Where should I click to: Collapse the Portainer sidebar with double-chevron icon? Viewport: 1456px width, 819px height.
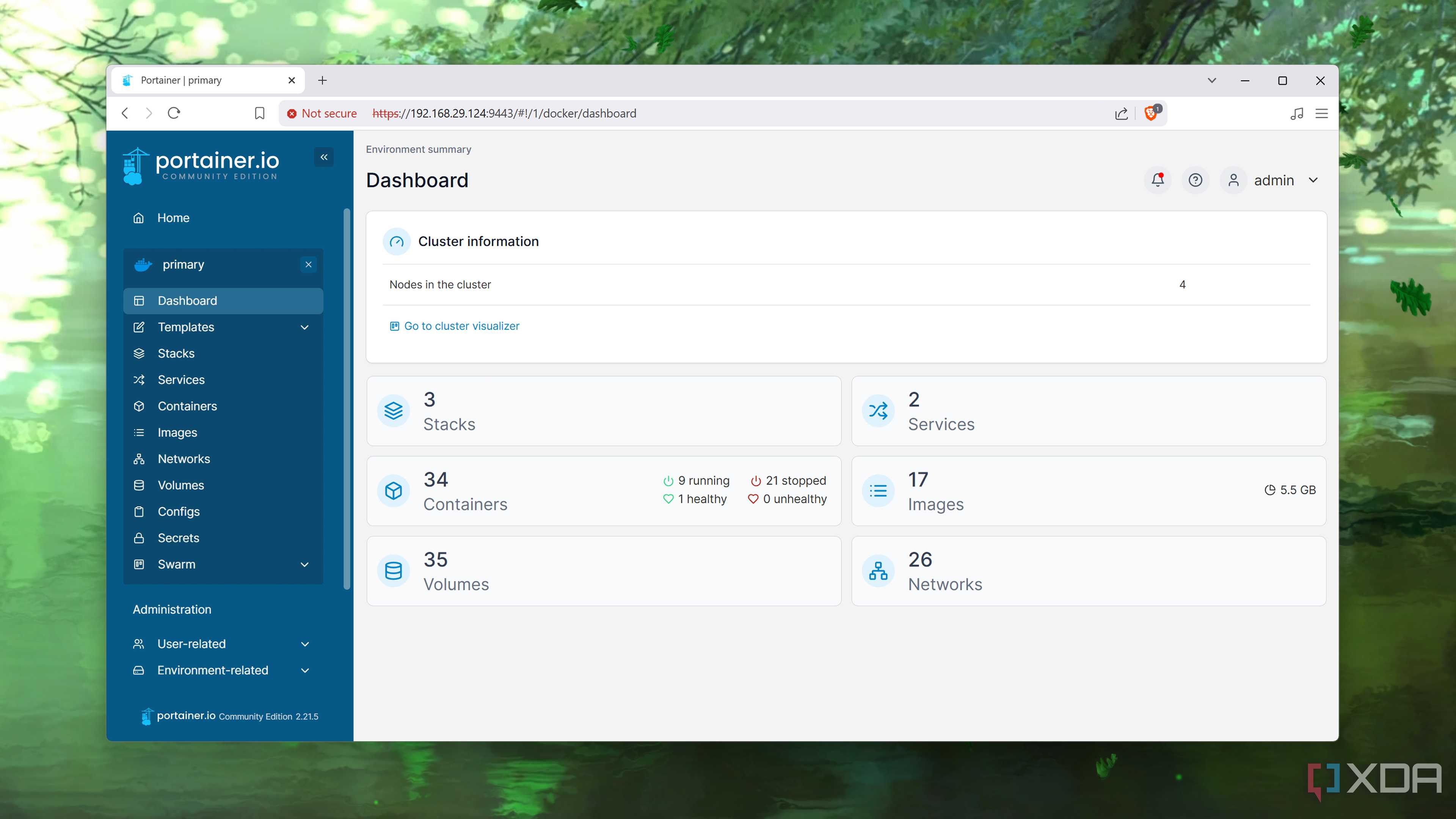(324, 157)
